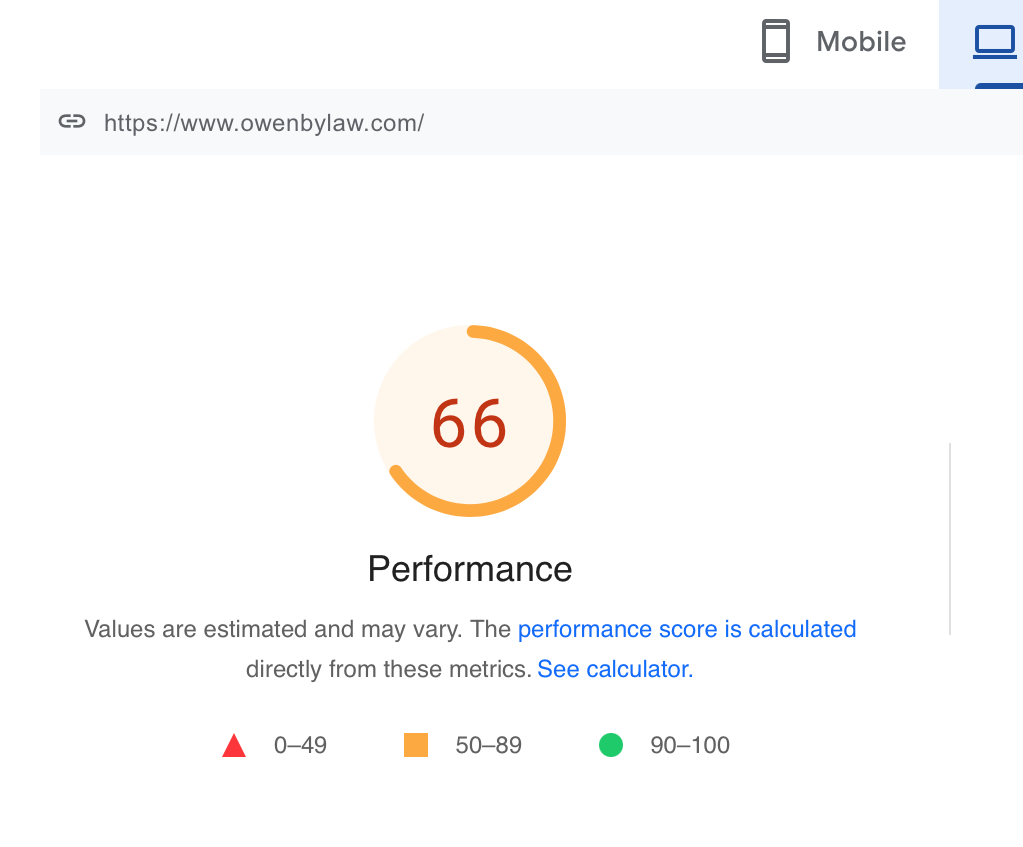Switch to the Mobile tab label
This screenshot has width=1023, height=847.
click(861, 42)
